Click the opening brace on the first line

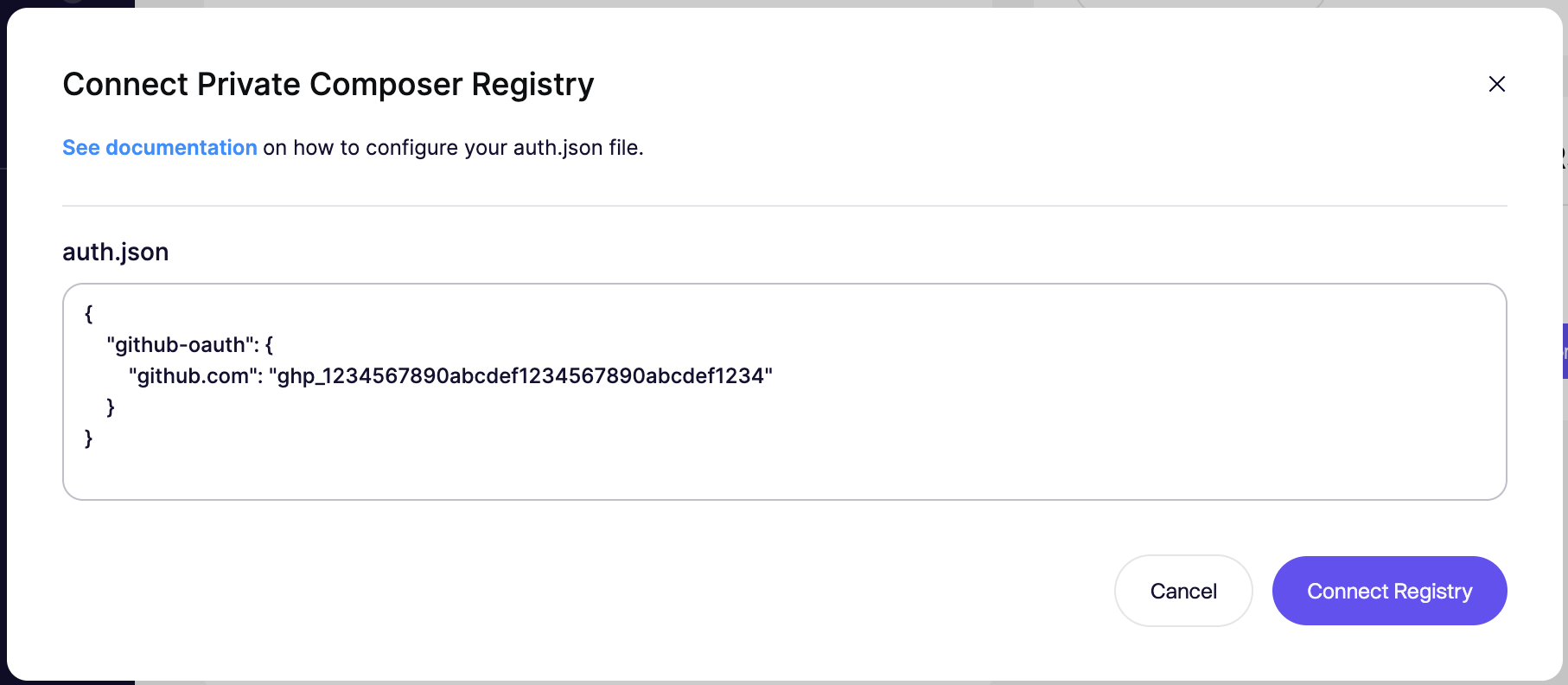[x=88, y=314]
